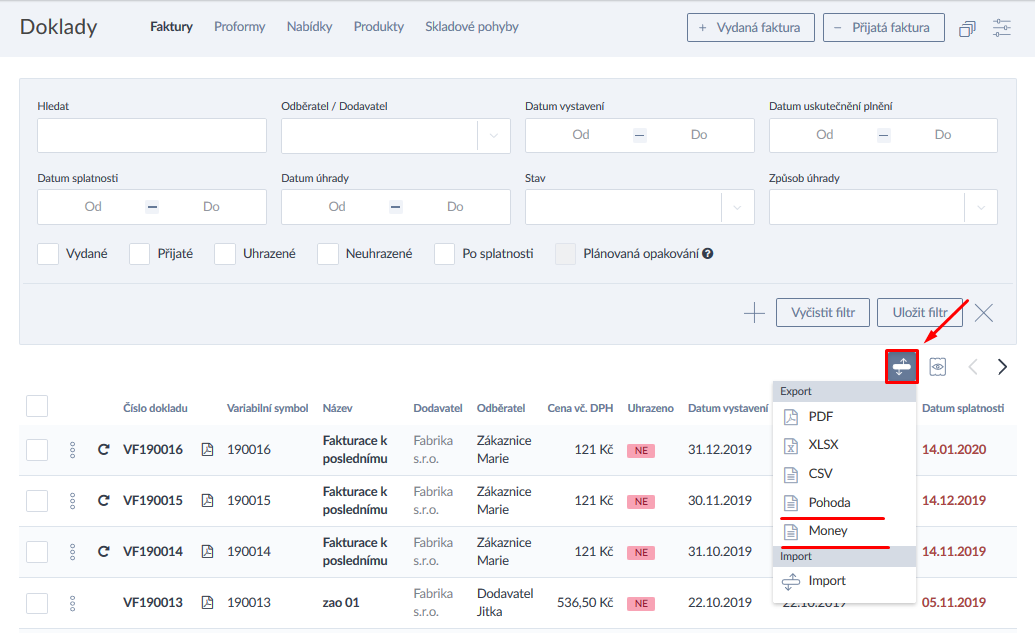Click the duplicate windows icon in header
1035x633 pixels.
coord(967,28)
